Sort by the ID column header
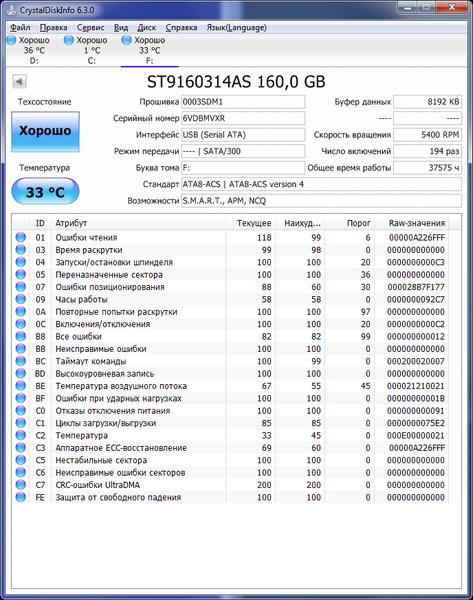This screenshot has height=600, width=473. click(40, 223)
